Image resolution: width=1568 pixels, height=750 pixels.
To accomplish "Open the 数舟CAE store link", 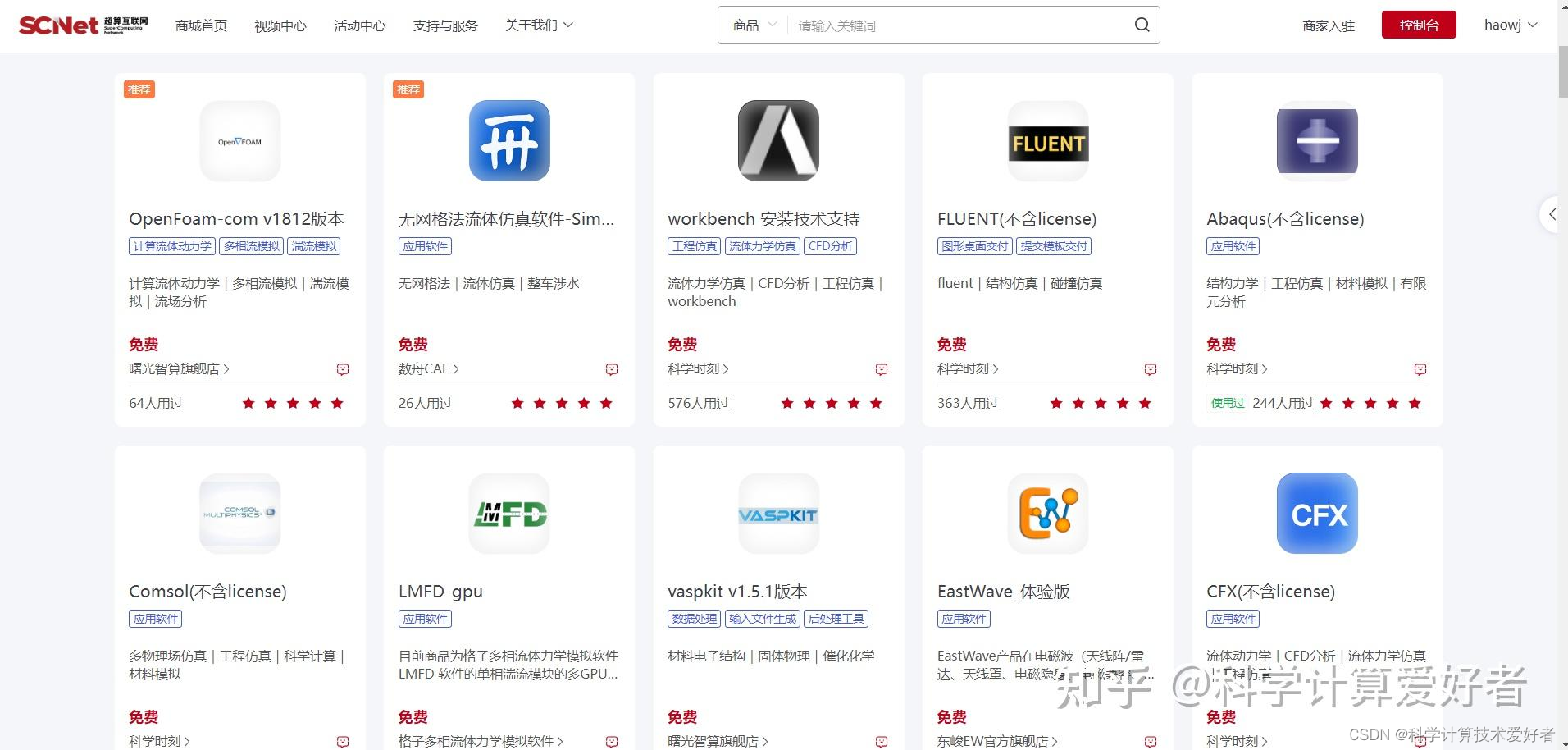I will point(428,369).
